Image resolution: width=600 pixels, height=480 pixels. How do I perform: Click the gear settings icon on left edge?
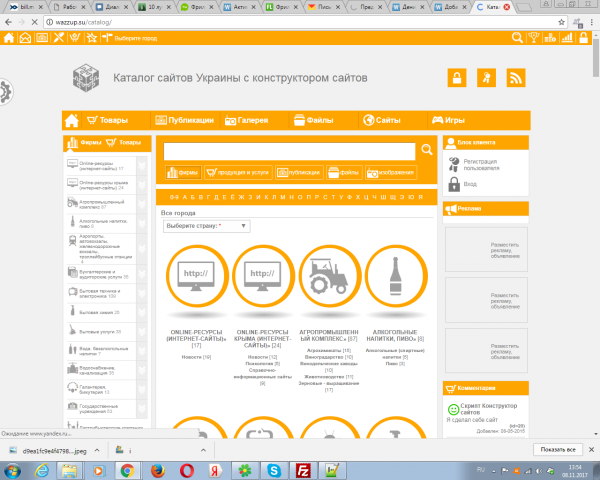click(5, 92)
